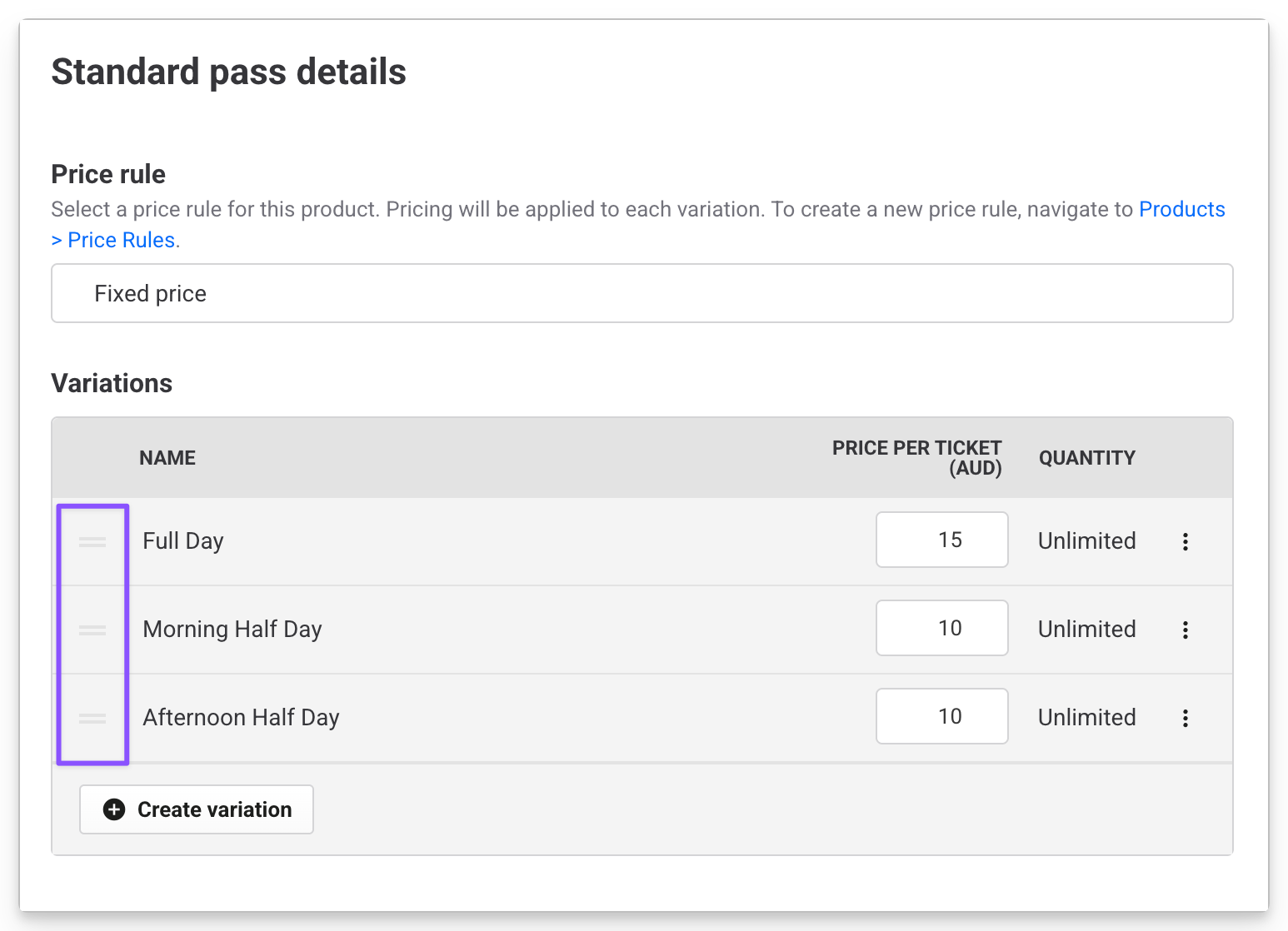Open the Fixed price rule dropdown

pos(642,294)
